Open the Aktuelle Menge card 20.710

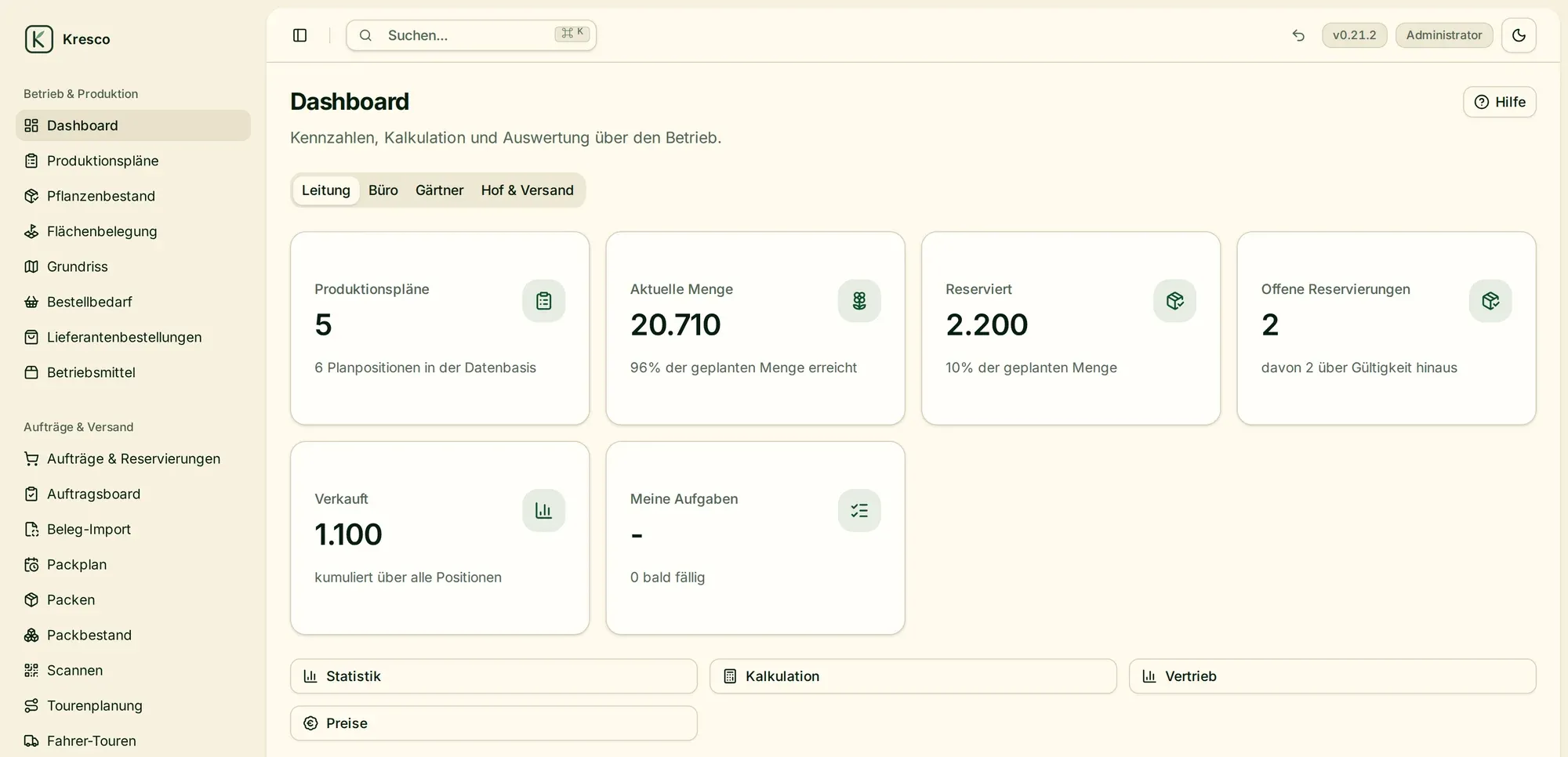click(x=756, y=328)
